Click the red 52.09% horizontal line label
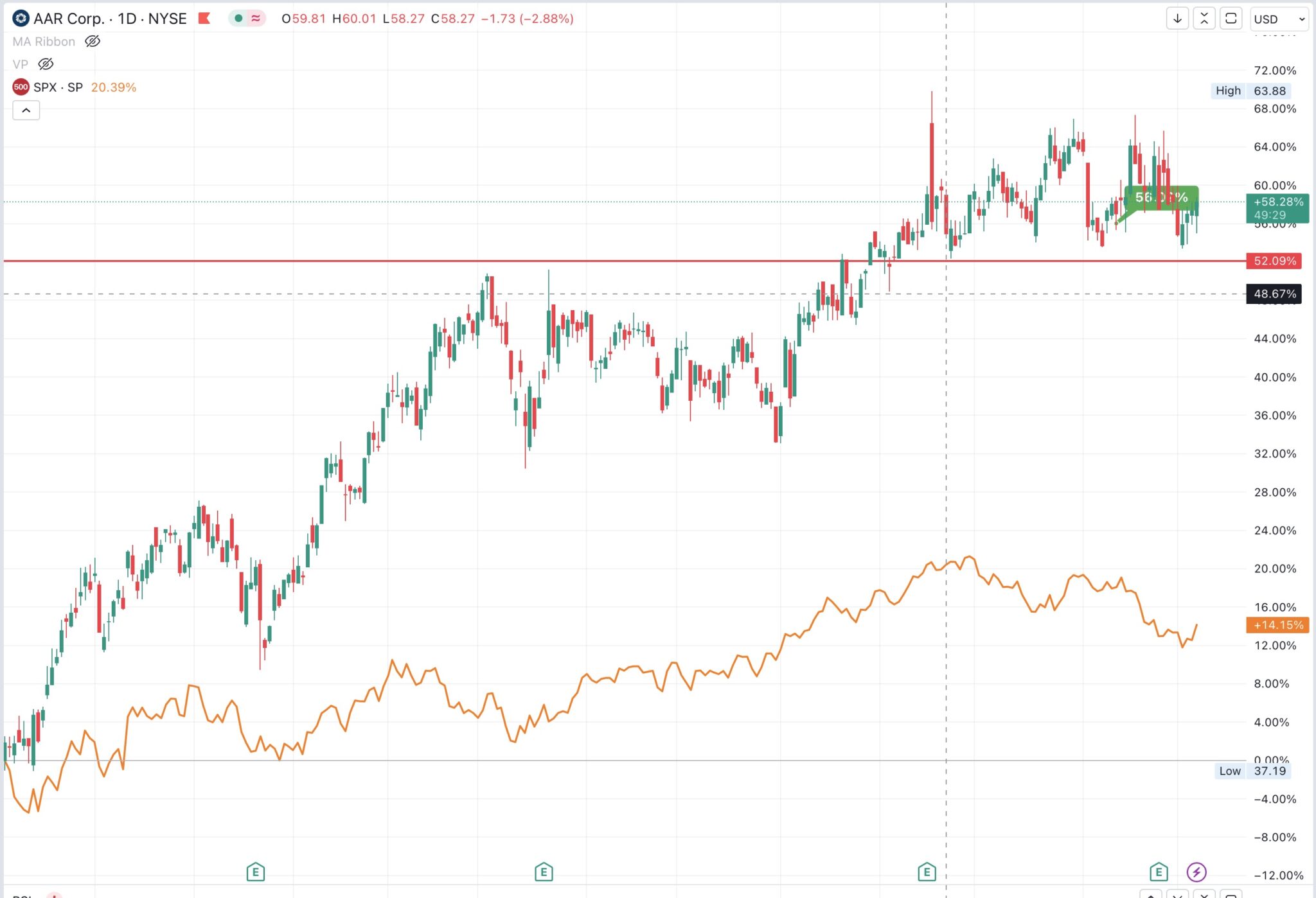The image size is (1316, 898). (x=1274, y=261)
